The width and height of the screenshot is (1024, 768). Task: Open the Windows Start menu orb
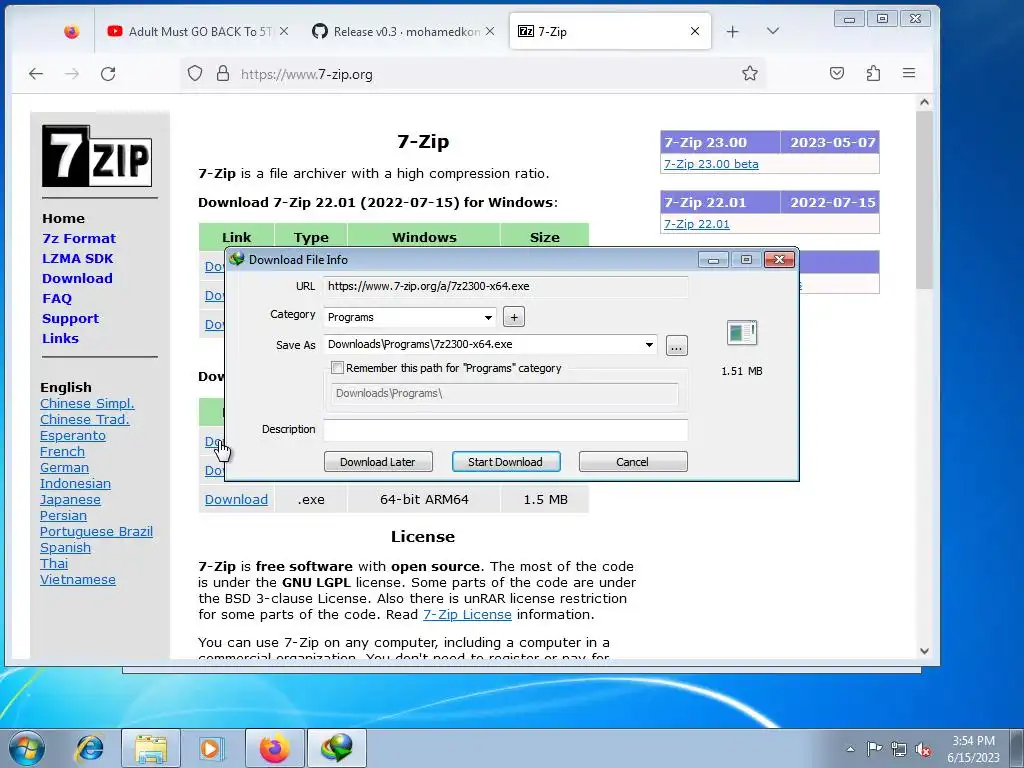coord(27,748)
